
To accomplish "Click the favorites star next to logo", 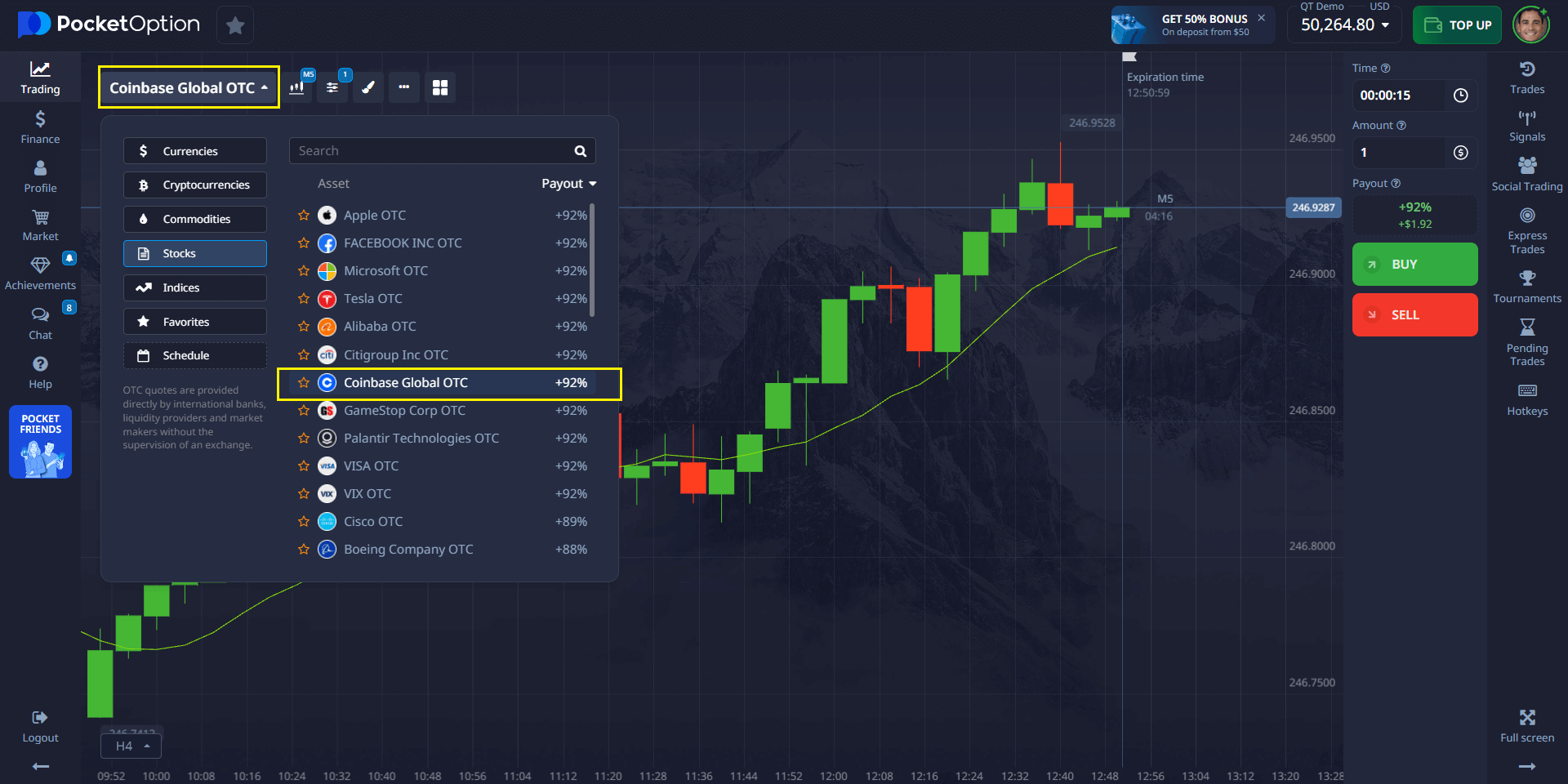I will [x=235, y=25].
